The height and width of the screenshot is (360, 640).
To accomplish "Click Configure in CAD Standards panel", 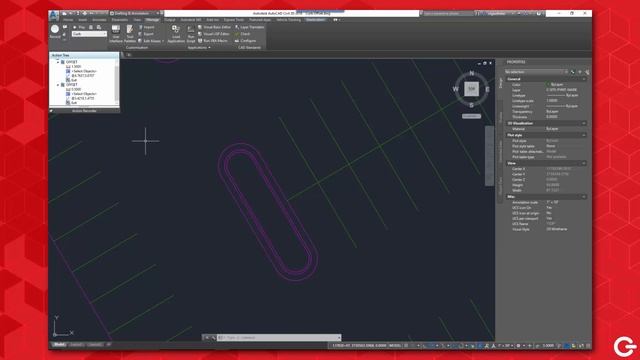I will pyautogui.click(x=245, y=41).
